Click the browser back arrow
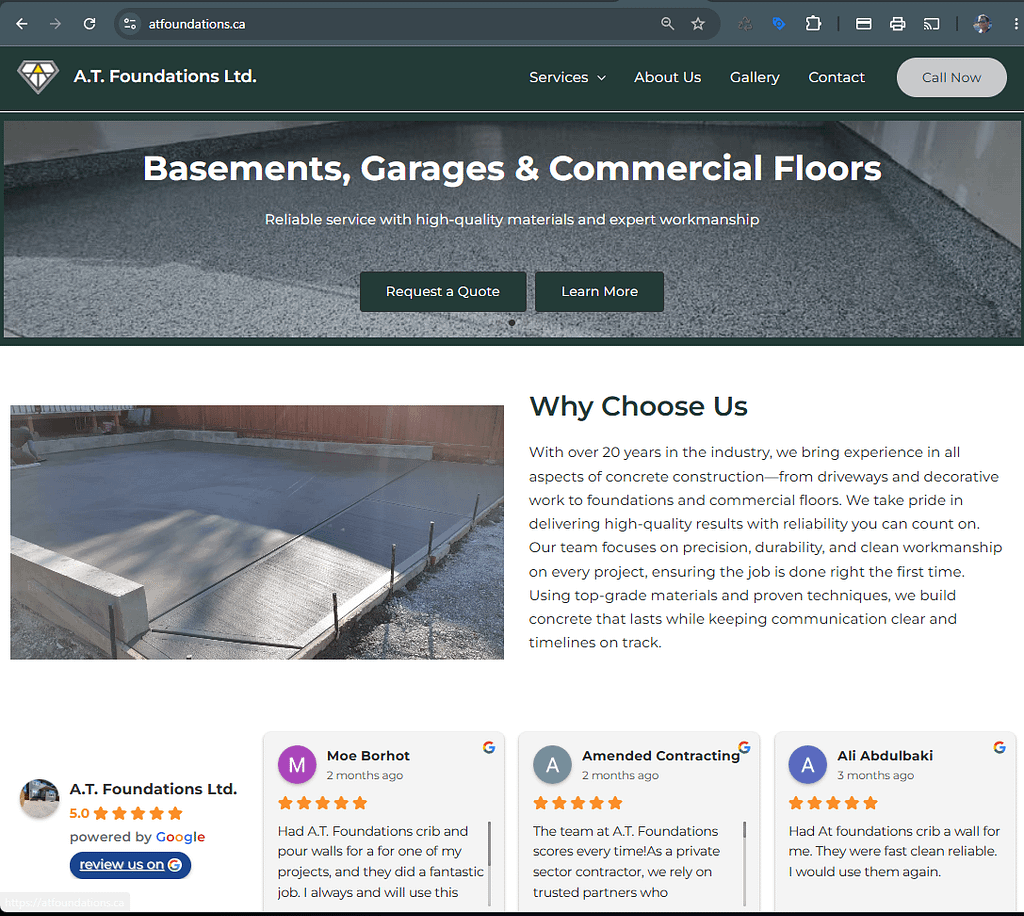 tap(22, 24)
